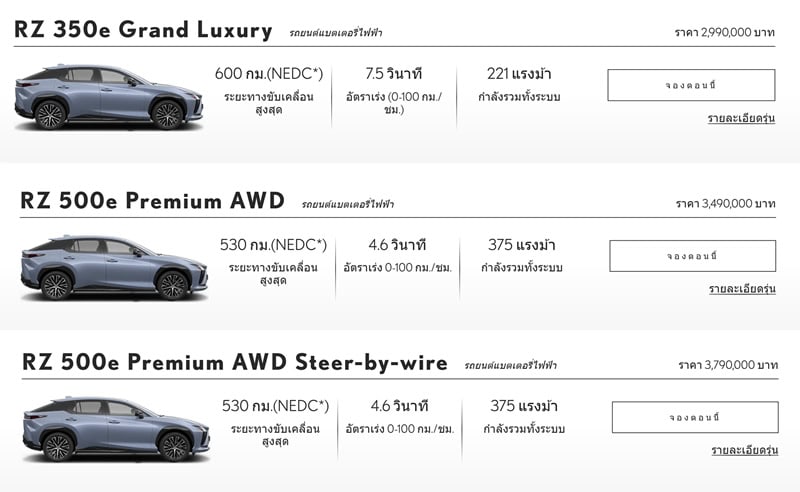View model details link for Steer-by-wire variant
Screen dimensions: 800x492
[744, 450]
